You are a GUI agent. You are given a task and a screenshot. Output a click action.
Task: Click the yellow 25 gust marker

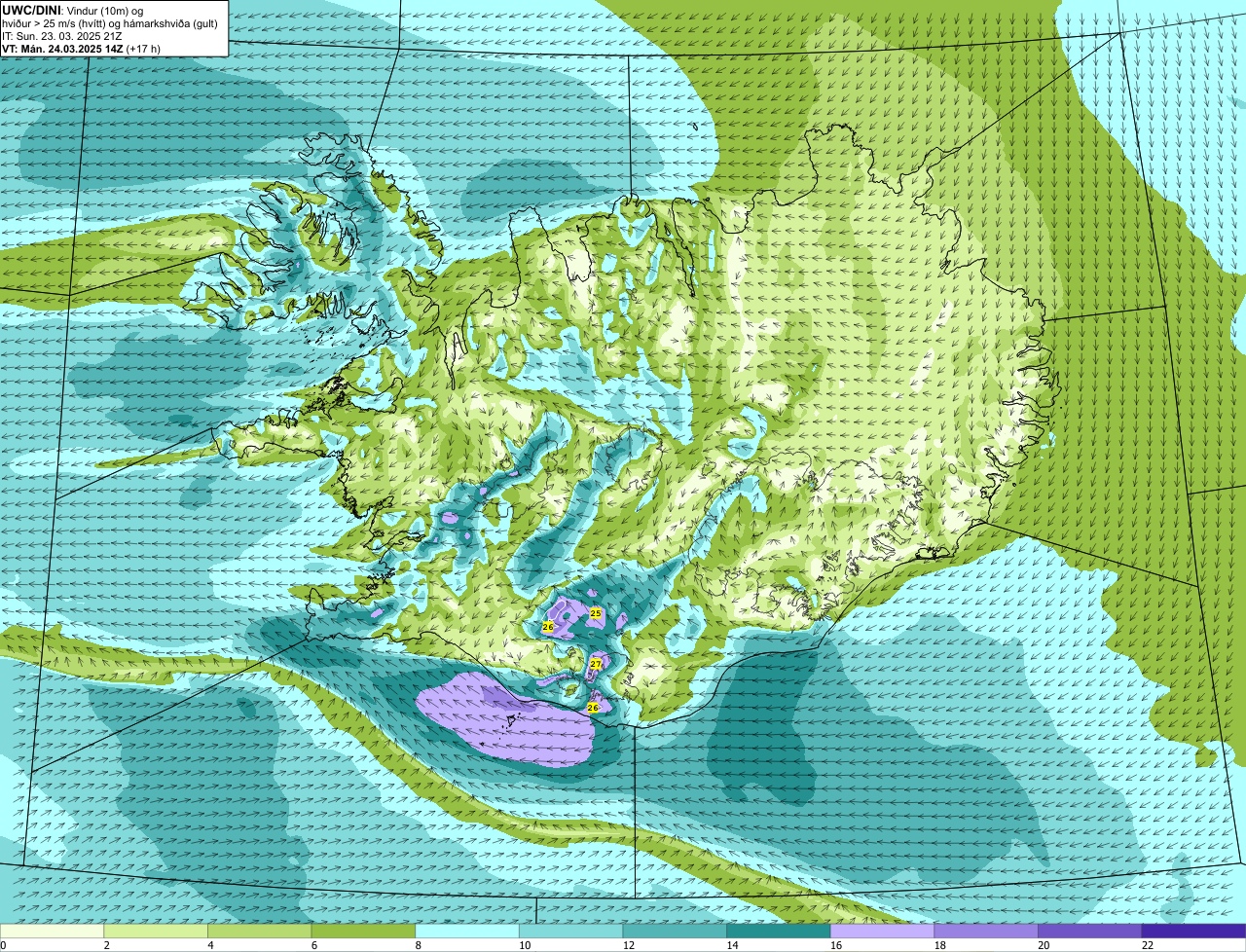click(x=596, y=613)
